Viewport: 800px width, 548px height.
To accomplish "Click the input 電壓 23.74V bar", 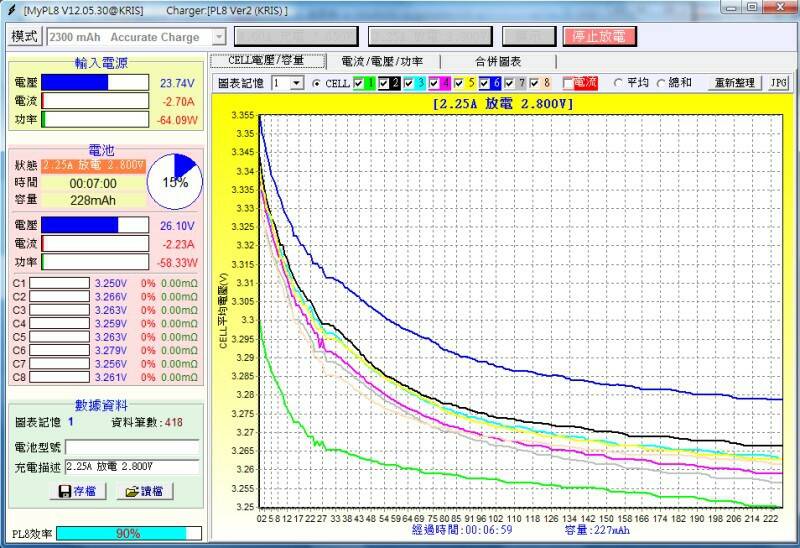I will coord(95,83).
